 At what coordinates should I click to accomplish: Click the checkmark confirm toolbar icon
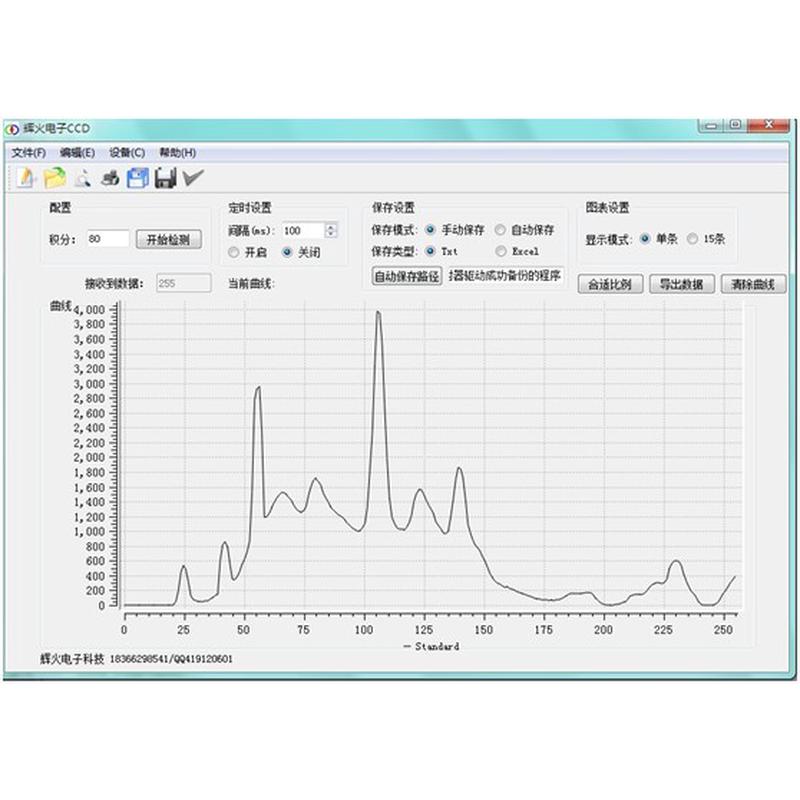(190, 178)
